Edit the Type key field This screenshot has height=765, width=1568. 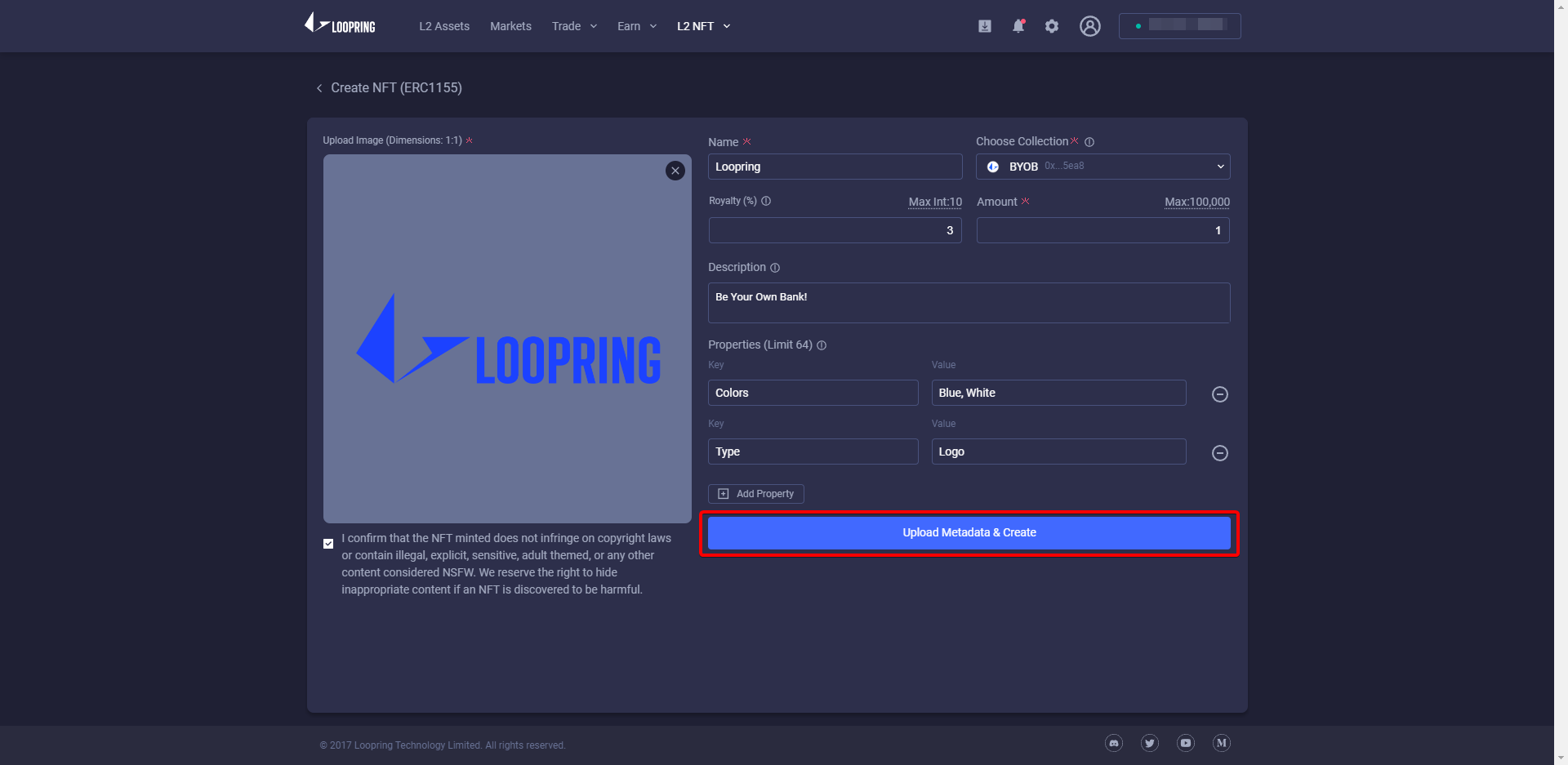click(x=813, y=451)
